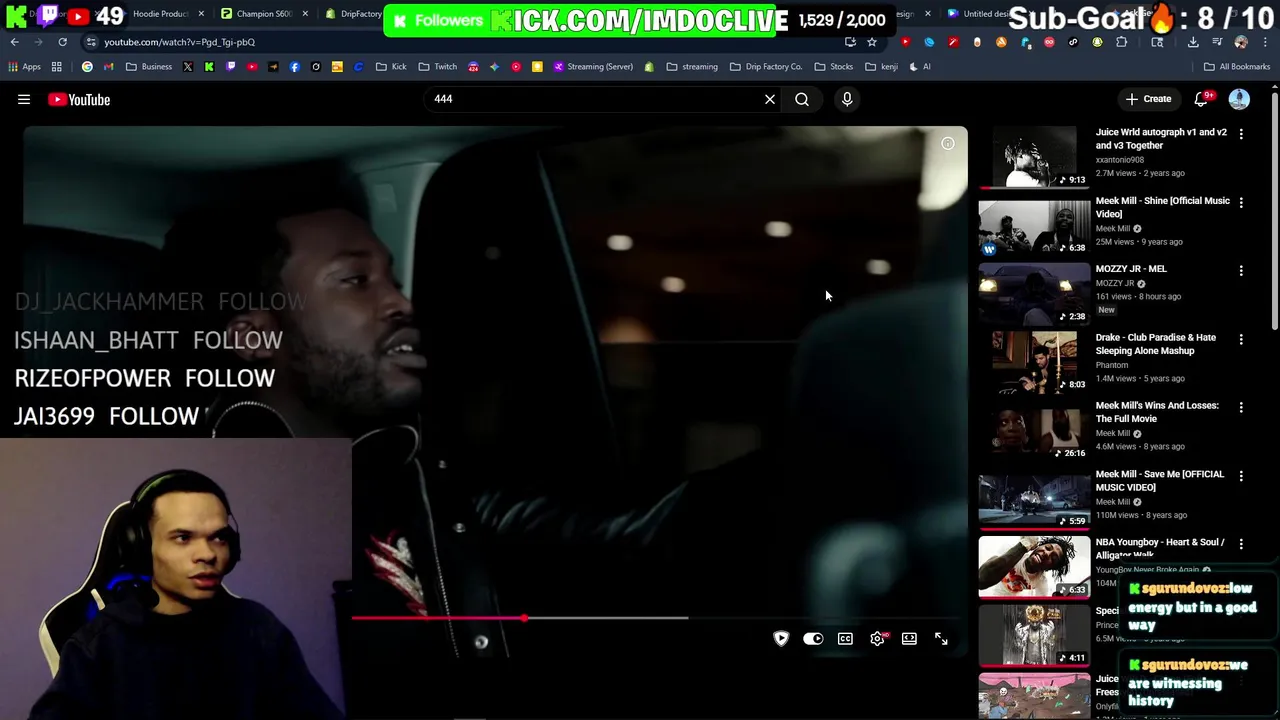Click the shield play icon in player controls
Image resolution: width=1280 pixels, height=720 pixels.
pos(781,639)
